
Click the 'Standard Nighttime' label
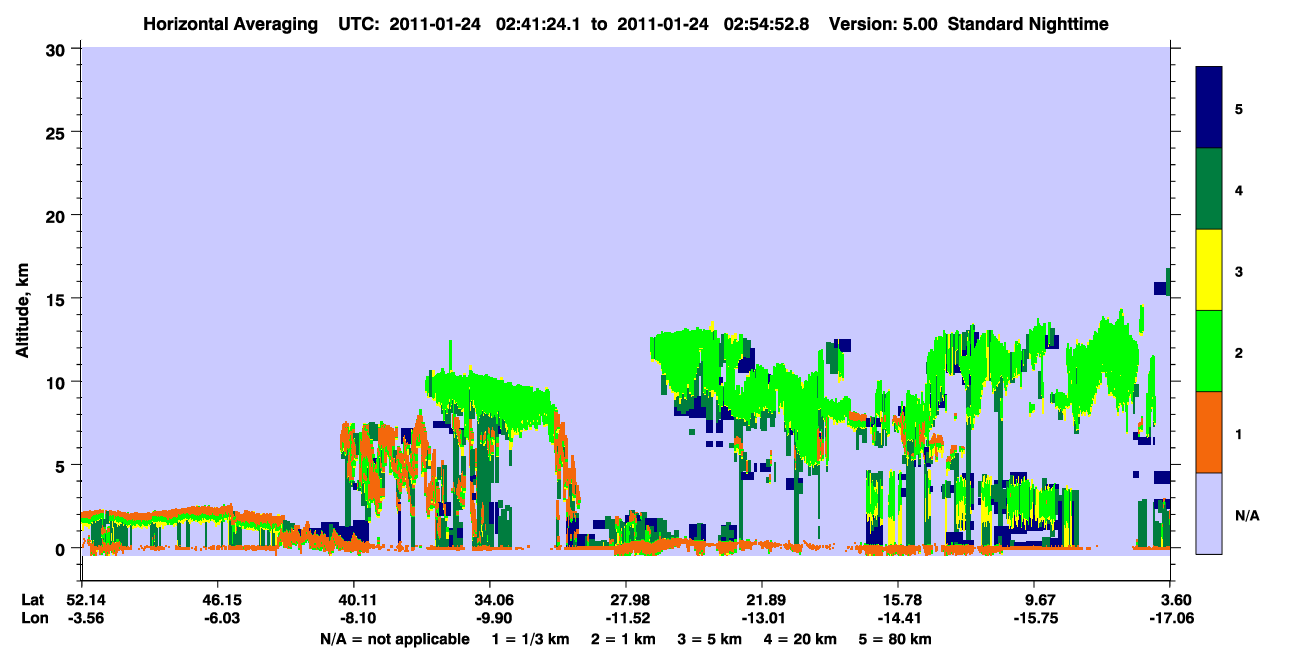click(x=1027, y=23)
